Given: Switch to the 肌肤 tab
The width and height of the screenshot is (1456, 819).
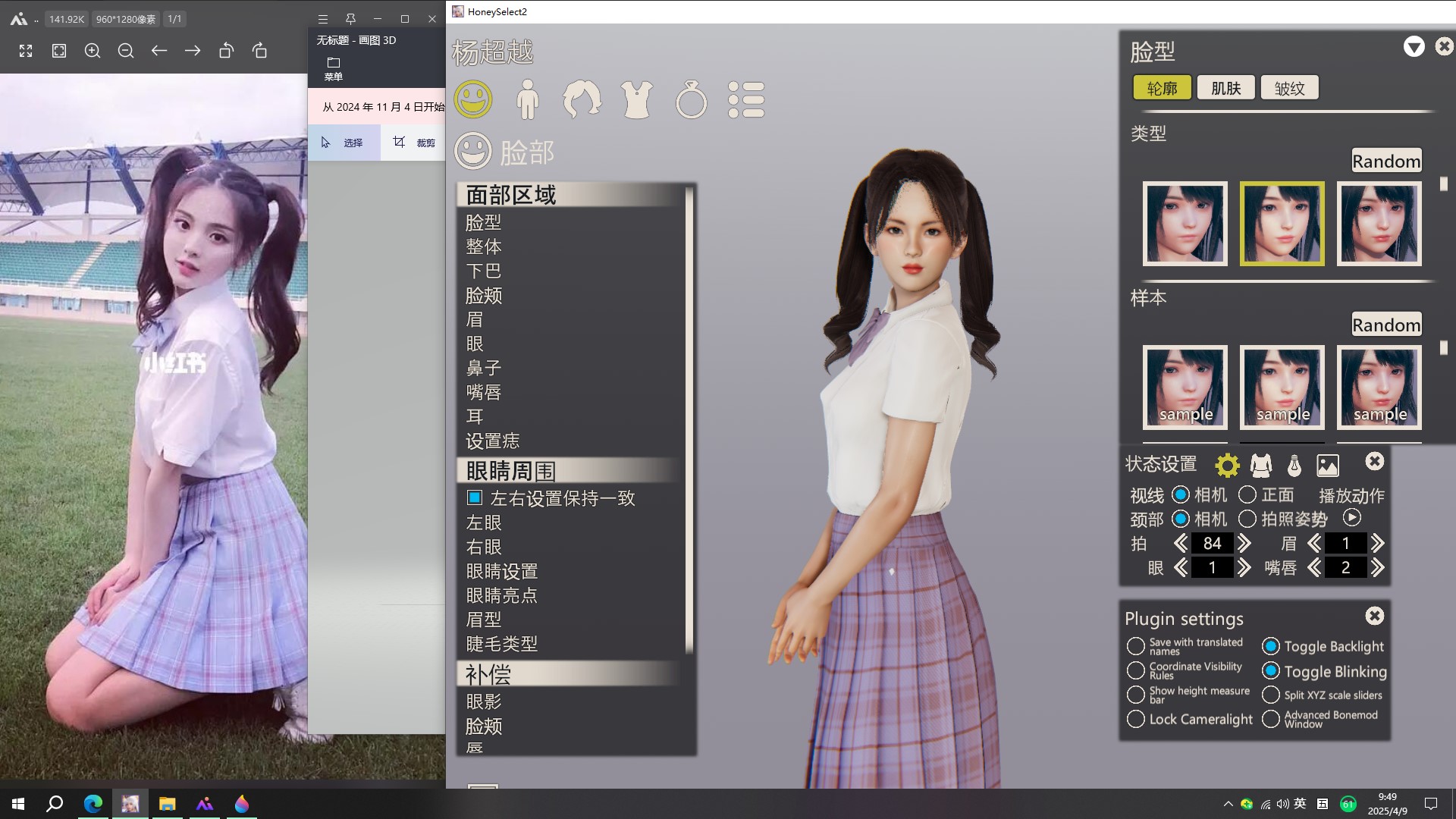Looking at the screenshot, I should point(1225,88).
